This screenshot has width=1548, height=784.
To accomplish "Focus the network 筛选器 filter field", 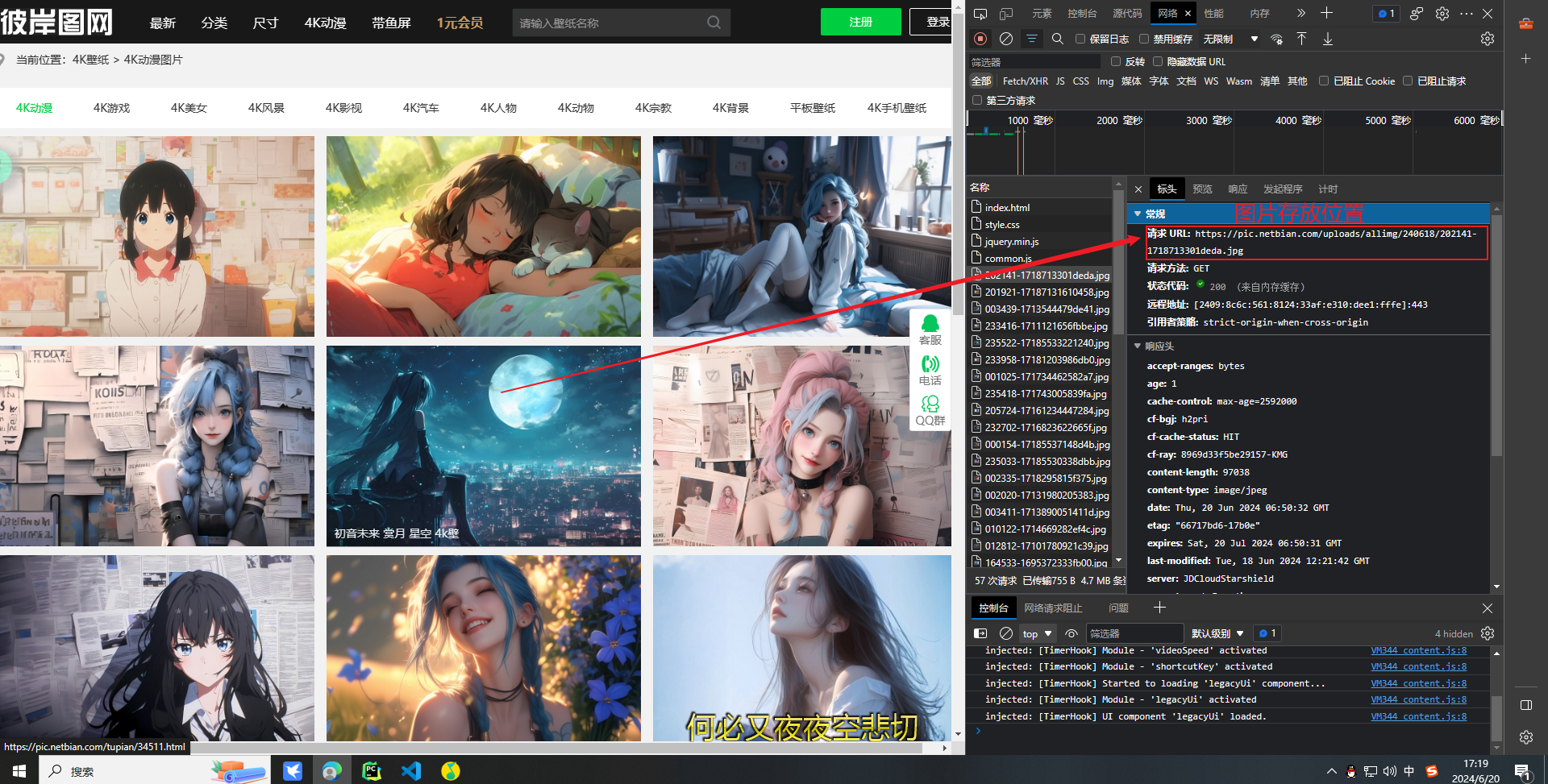I will click(x=1035, y=61).
